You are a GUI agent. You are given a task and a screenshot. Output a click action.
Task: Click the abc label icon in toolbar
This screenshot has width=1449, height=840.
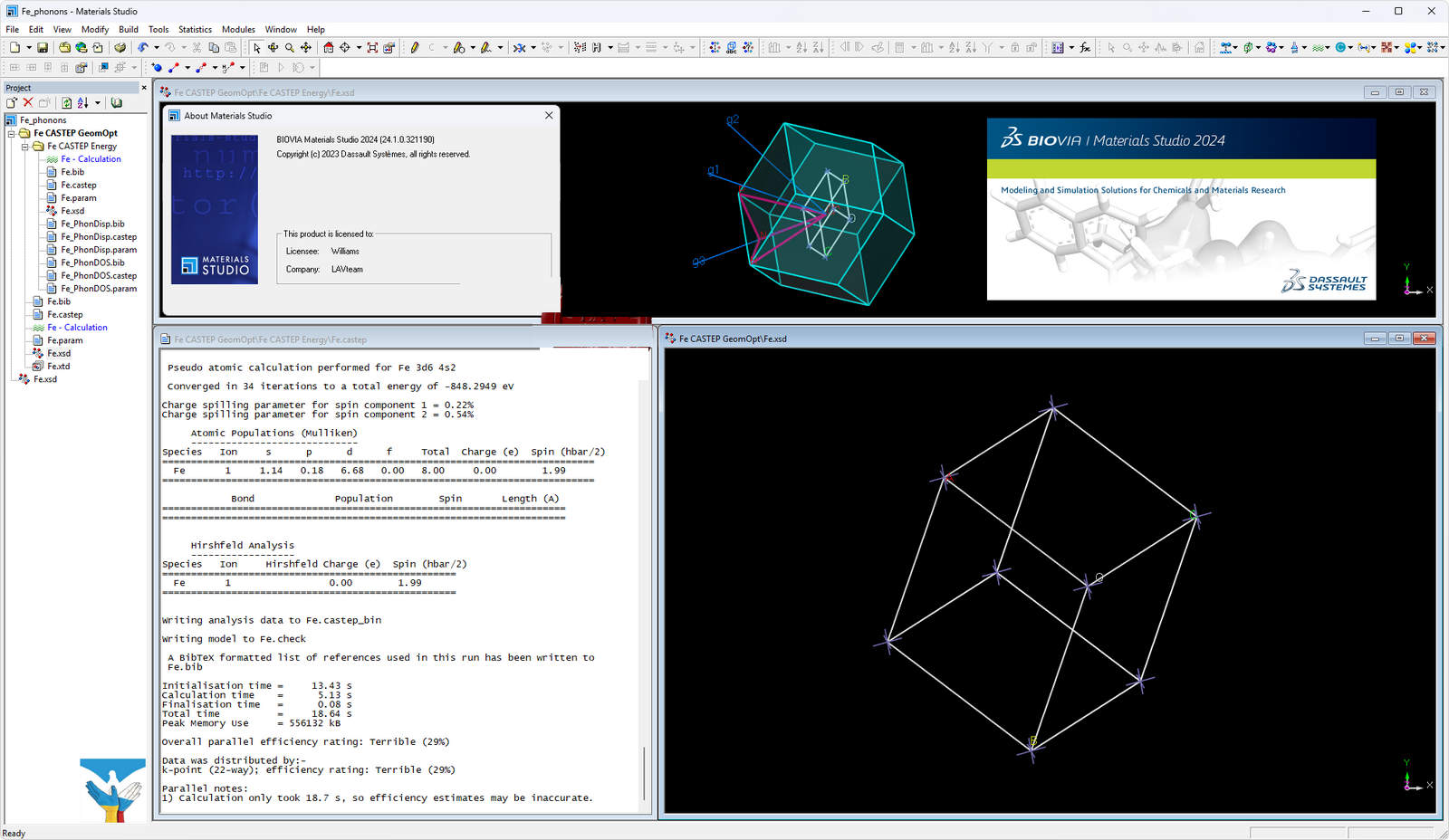pyautogui.click(x=731, y=47)
